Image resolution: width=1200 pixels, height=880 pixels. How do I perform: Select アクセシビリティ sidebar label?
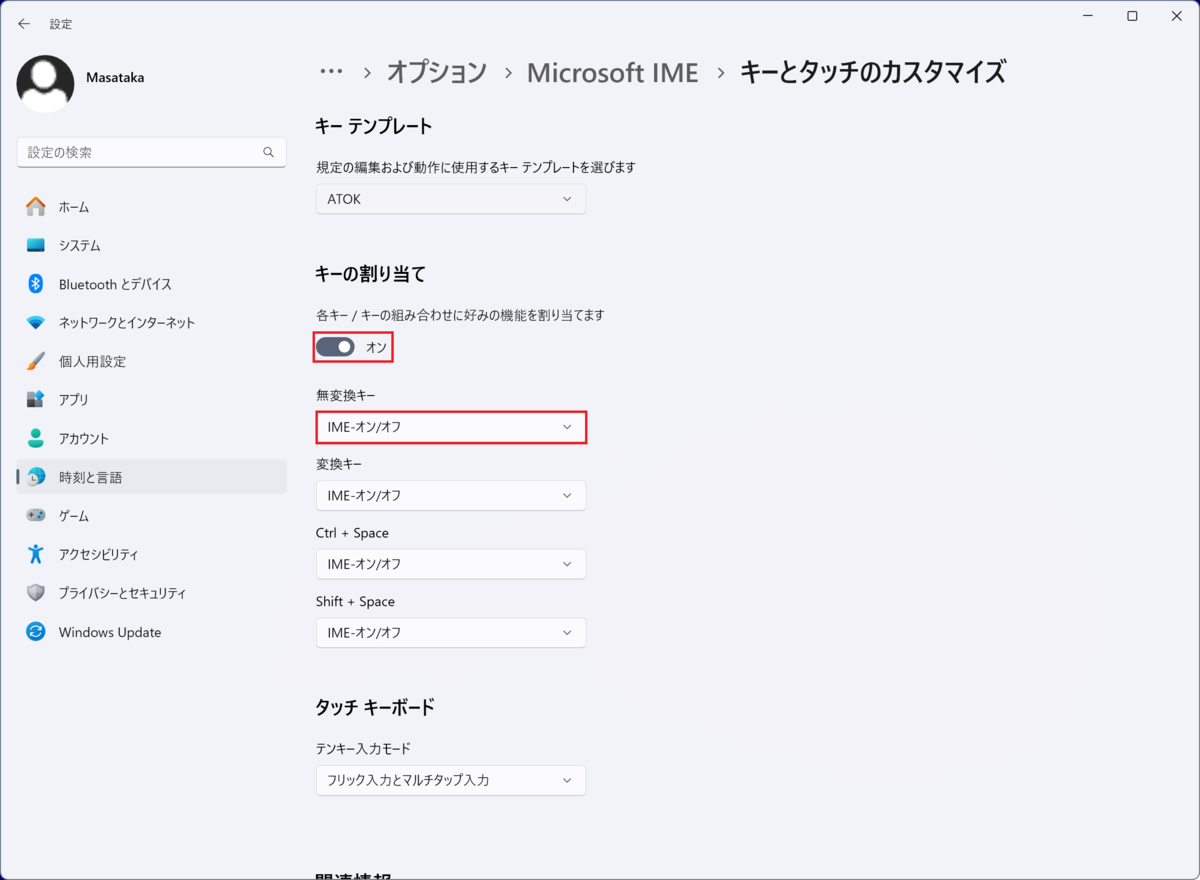[x=99, y=555]
